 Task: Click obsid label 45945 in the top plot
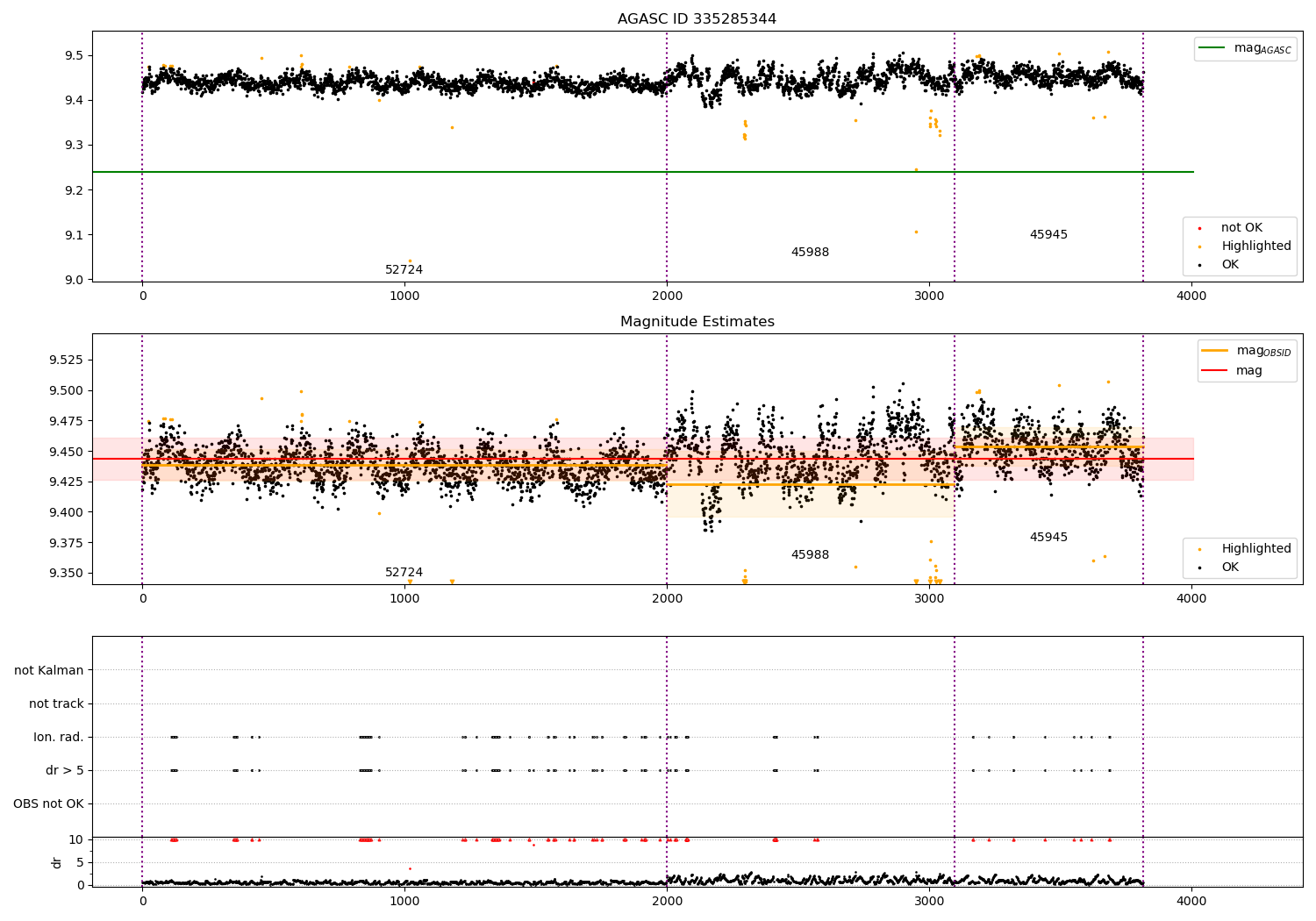point(1048,235)
